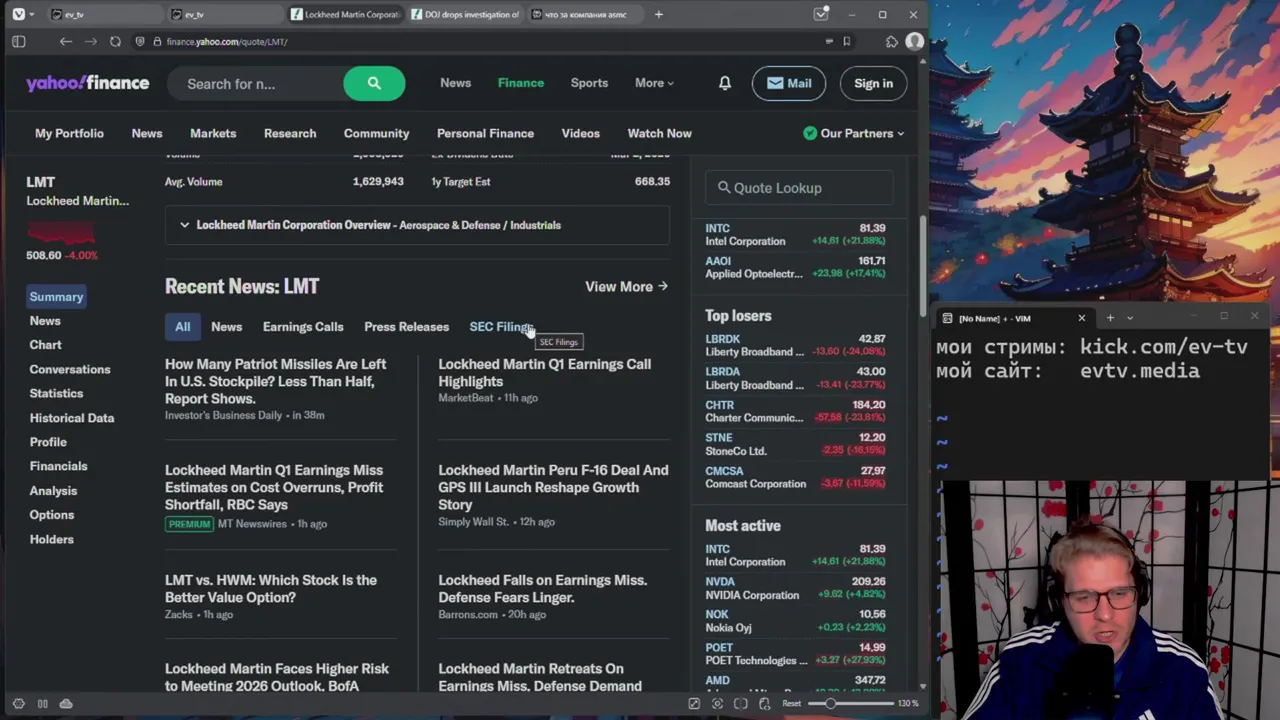Open the Vivaldi menu dropdown arrow
The height and width of the screenshot is (720, 1280).
click(32, 14)
